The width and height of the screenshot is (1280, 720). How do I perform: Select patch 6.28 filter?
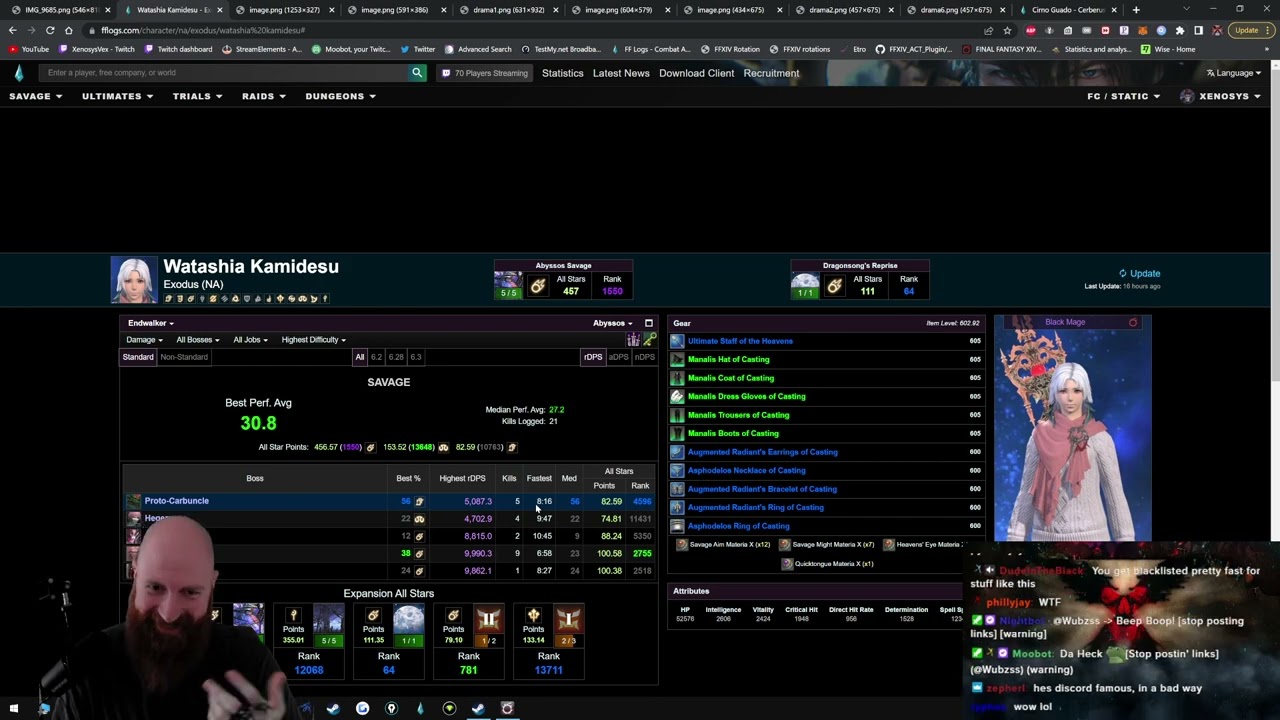pyautogui.click(x=396, y=357)
